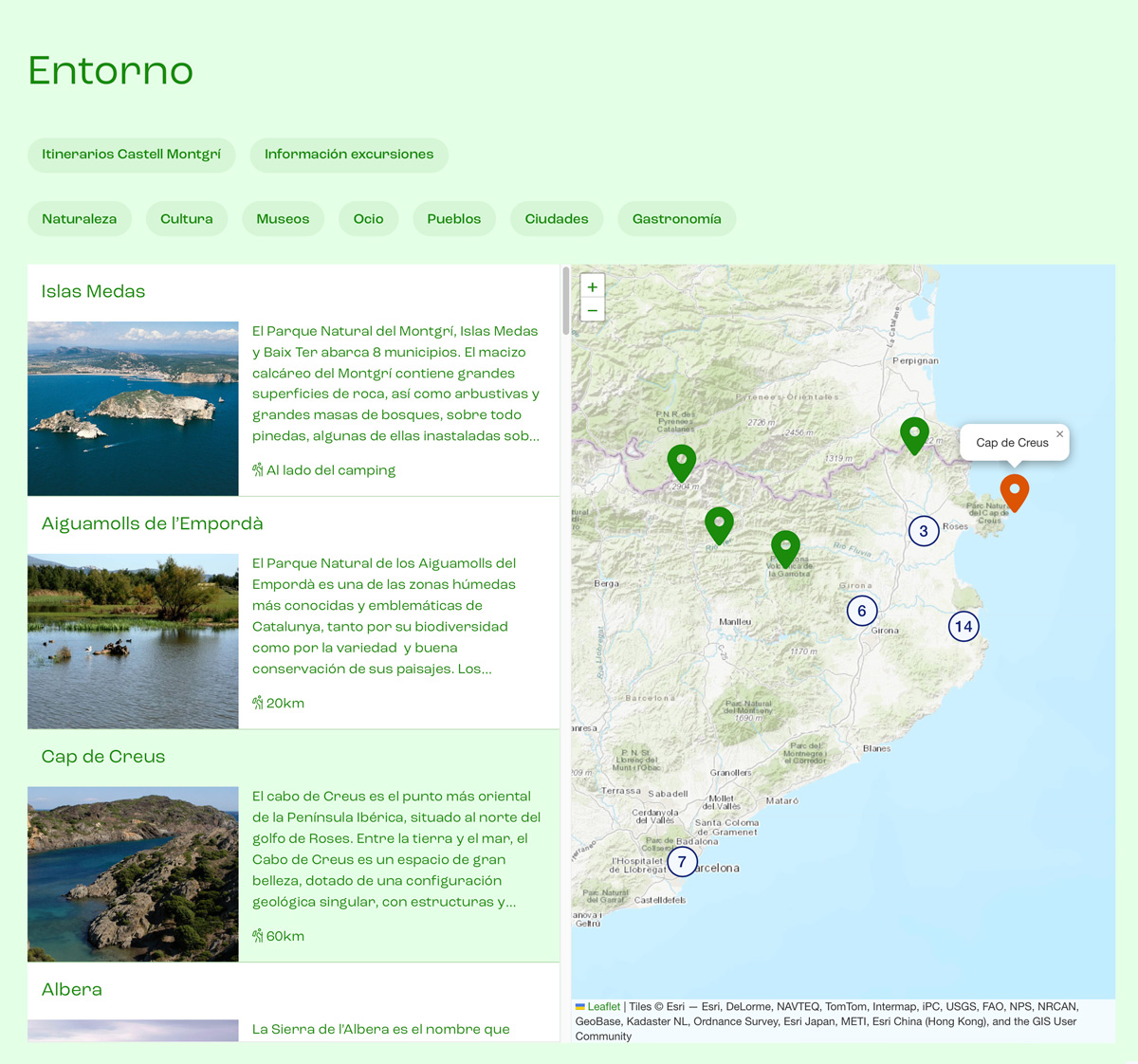
Task: Open the Cap de Creus list title
Action: point(103,757)
